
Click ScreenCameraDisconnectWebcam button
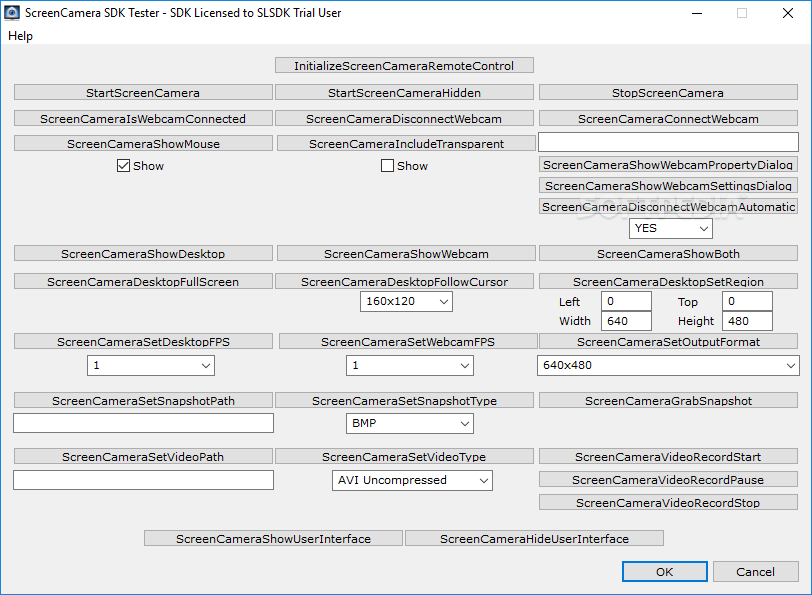pos(404,118)
